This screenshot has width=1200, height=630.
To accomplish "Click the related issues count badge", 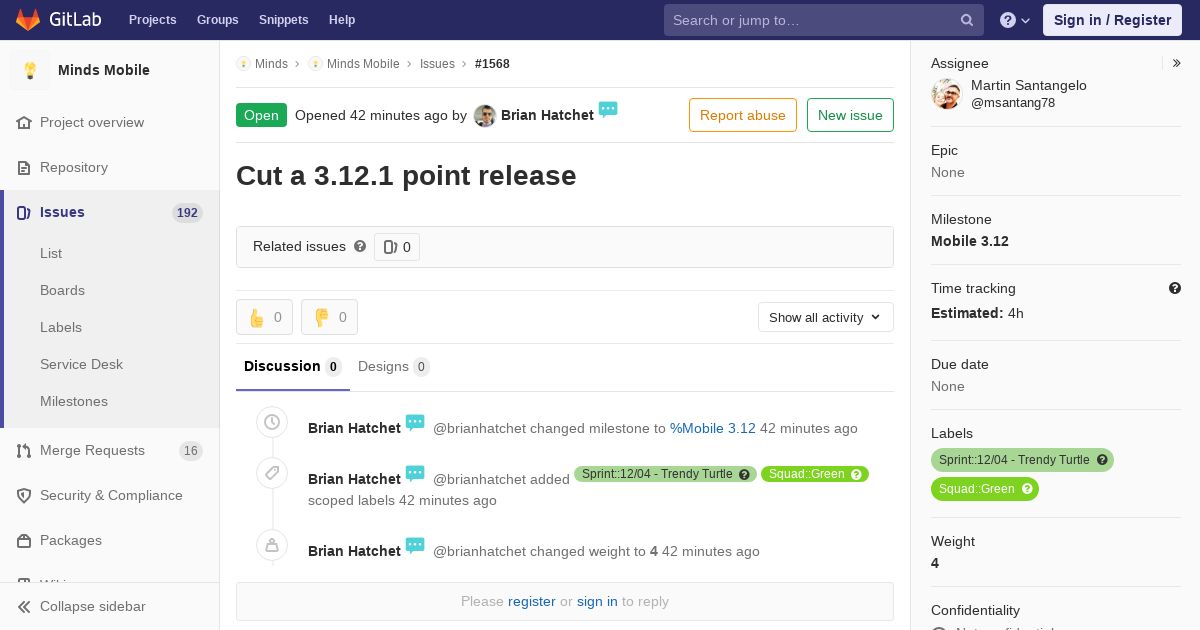I will click(x=397, y=247).
